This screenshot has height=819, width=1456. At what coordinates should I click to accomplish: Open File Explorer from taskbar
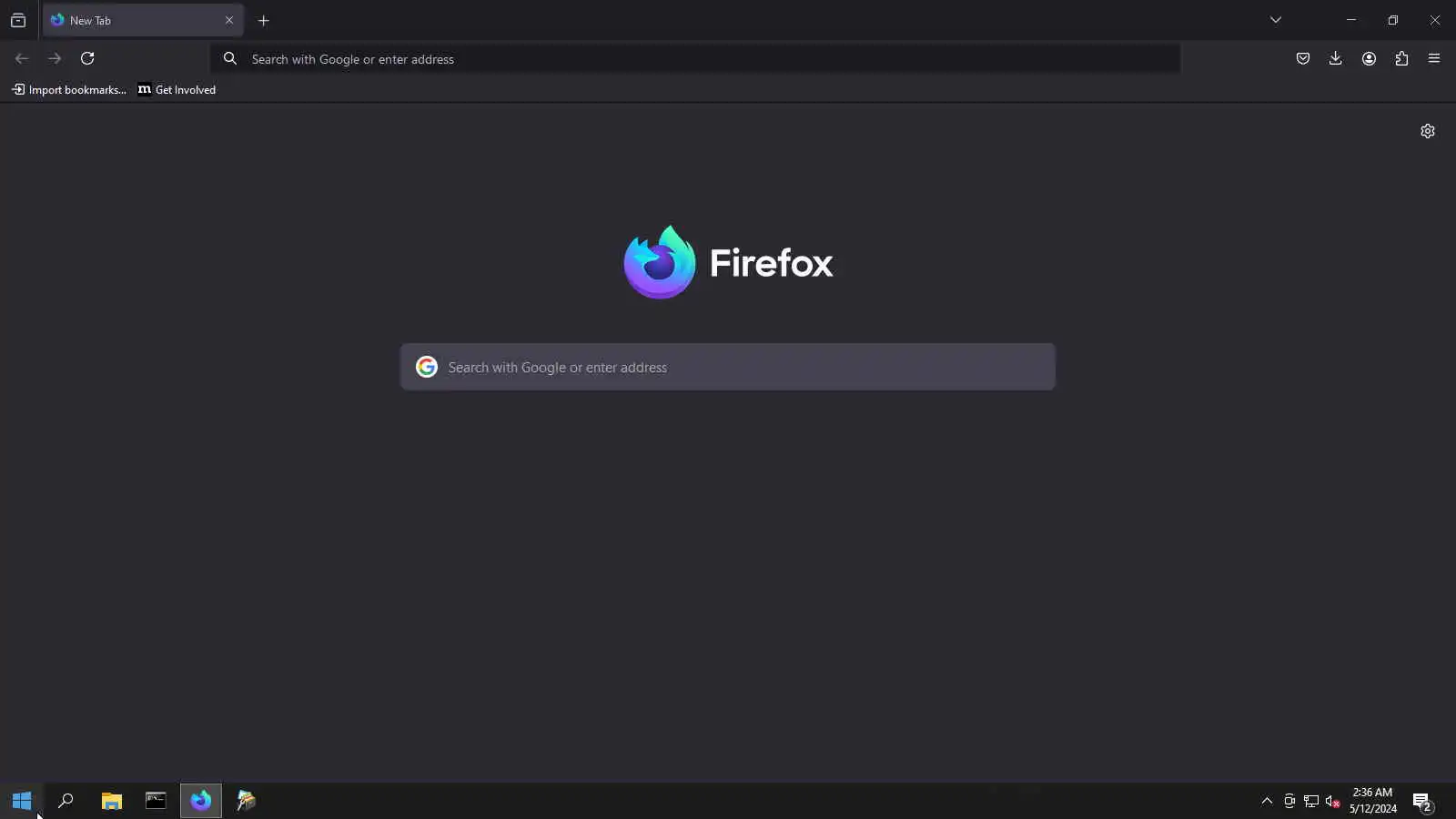click(x=111, y=801)
